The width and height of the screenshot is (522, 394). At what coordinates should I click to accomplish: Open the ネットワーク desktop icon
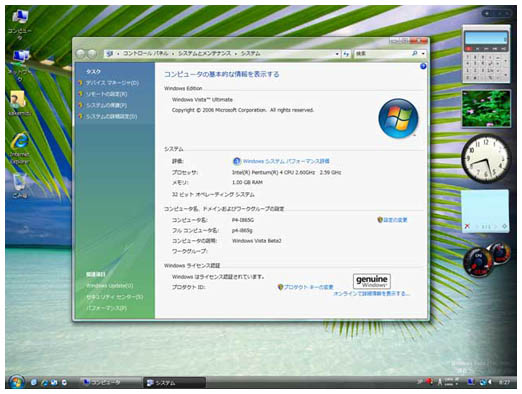coord(20,65)
